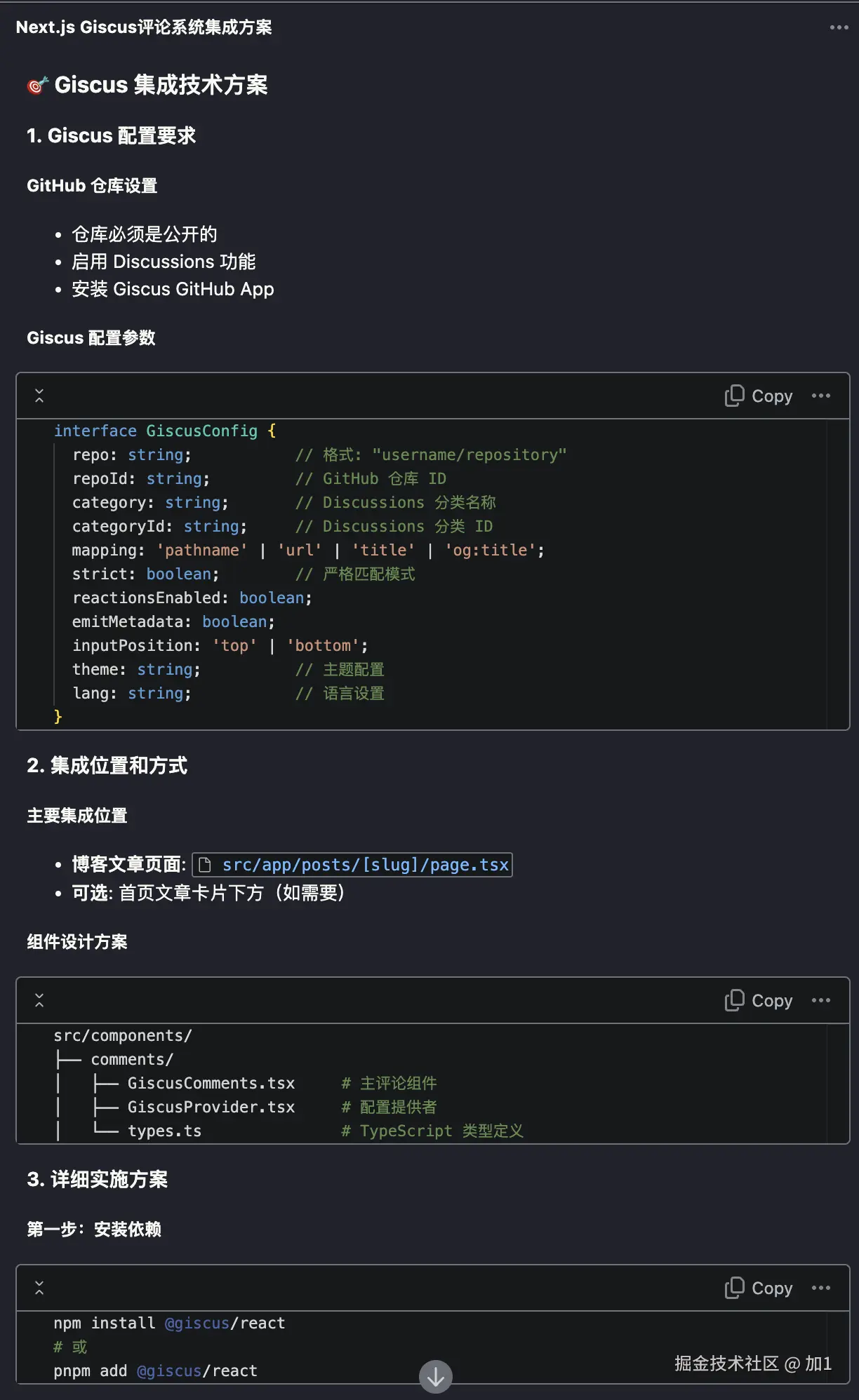Viewport: 859px width, 1400px height.
Task: Click the GiscusConfig type name in the code
Action: (201, 431)
